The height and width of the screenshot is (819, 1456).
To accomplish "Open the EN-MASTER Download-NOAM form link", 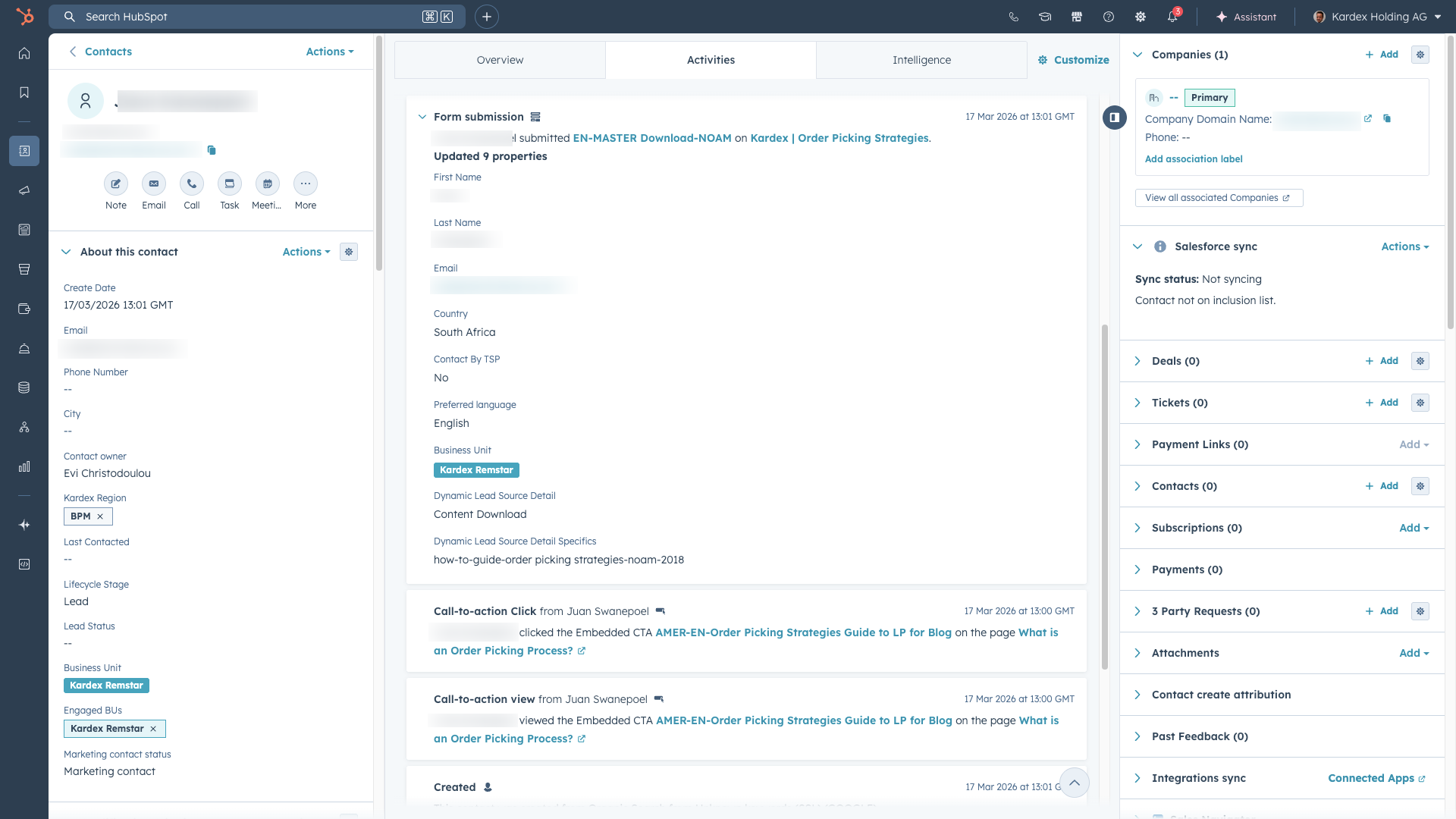I will click(651, 138).
